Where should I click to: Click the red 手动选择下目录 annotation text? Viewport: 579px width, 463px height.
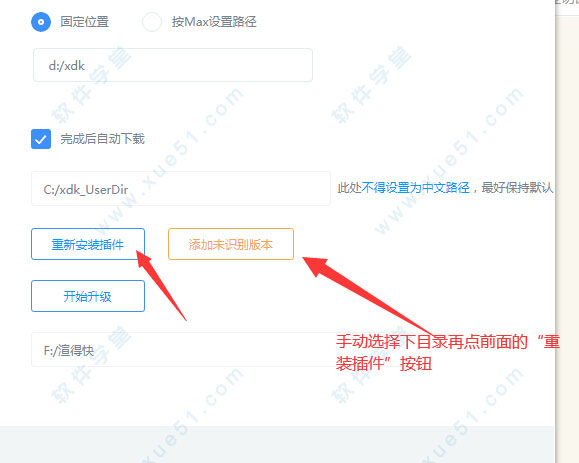pyautogui.click(x=376, y=342)
